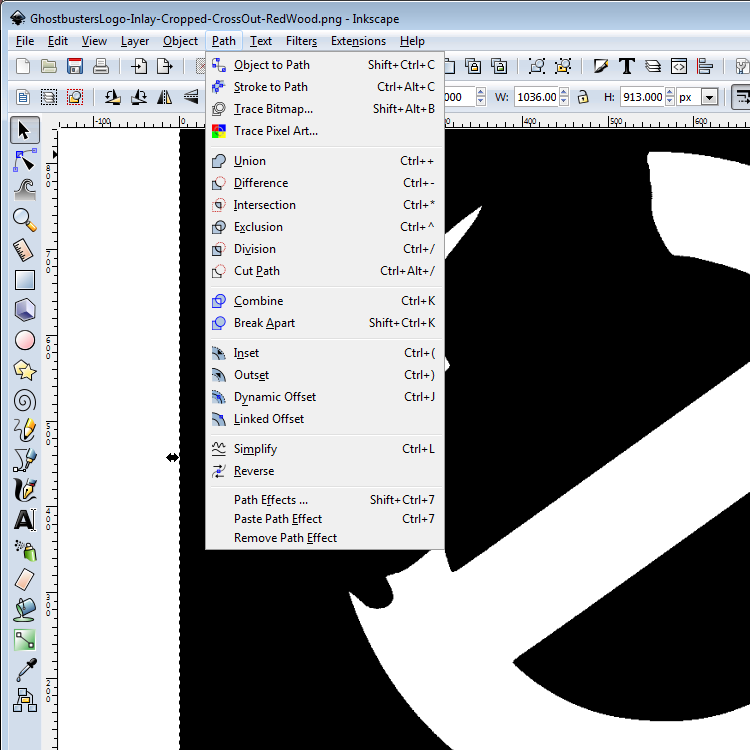This screenshot has width=750, height=750.
Task: Select the Connector diagram tool
Action: pyautogui.click(x=24, y=700)
